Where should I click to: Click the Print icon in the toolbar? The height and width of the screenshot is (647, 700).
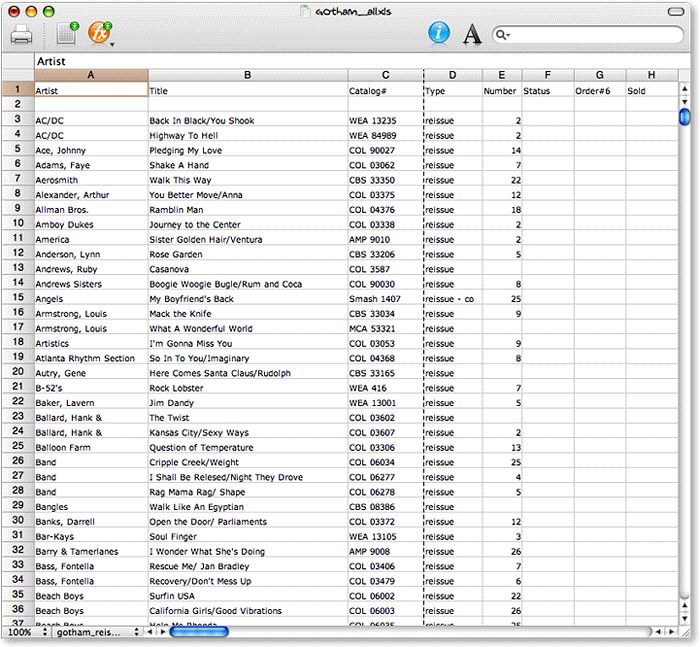point(21,34)
